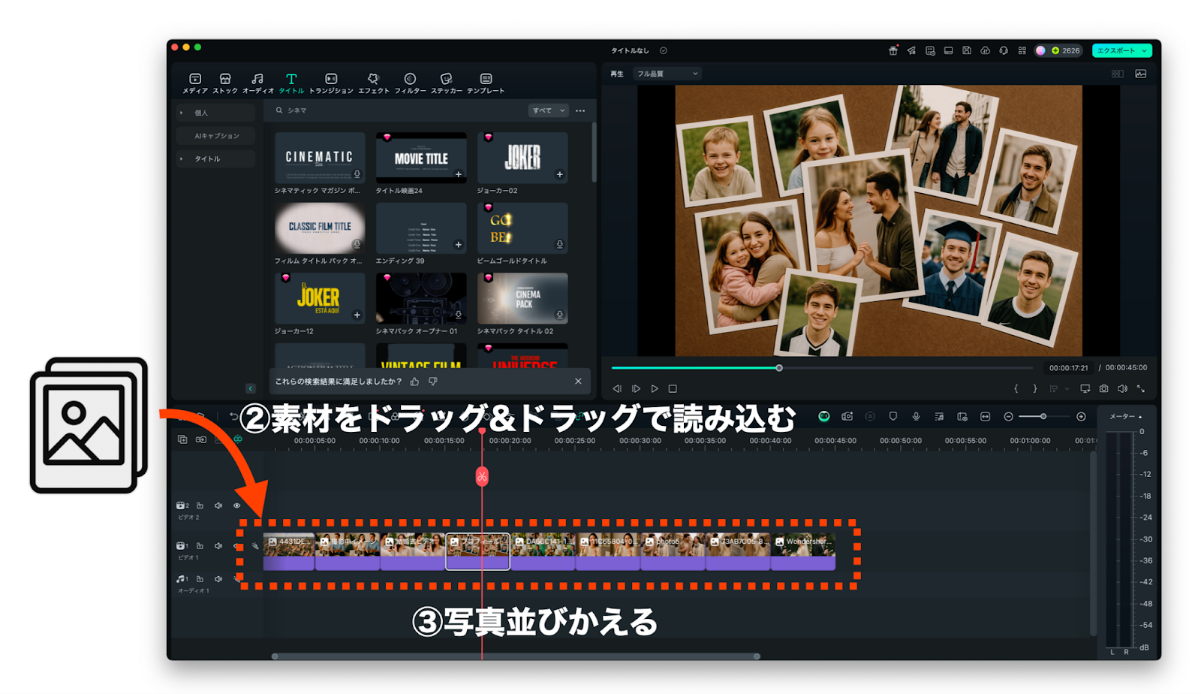This screenshot has height=694, width=1201.
Task: Take a snapshot with camera icon
Action: pyautogui.click(x=1103, y=388)
